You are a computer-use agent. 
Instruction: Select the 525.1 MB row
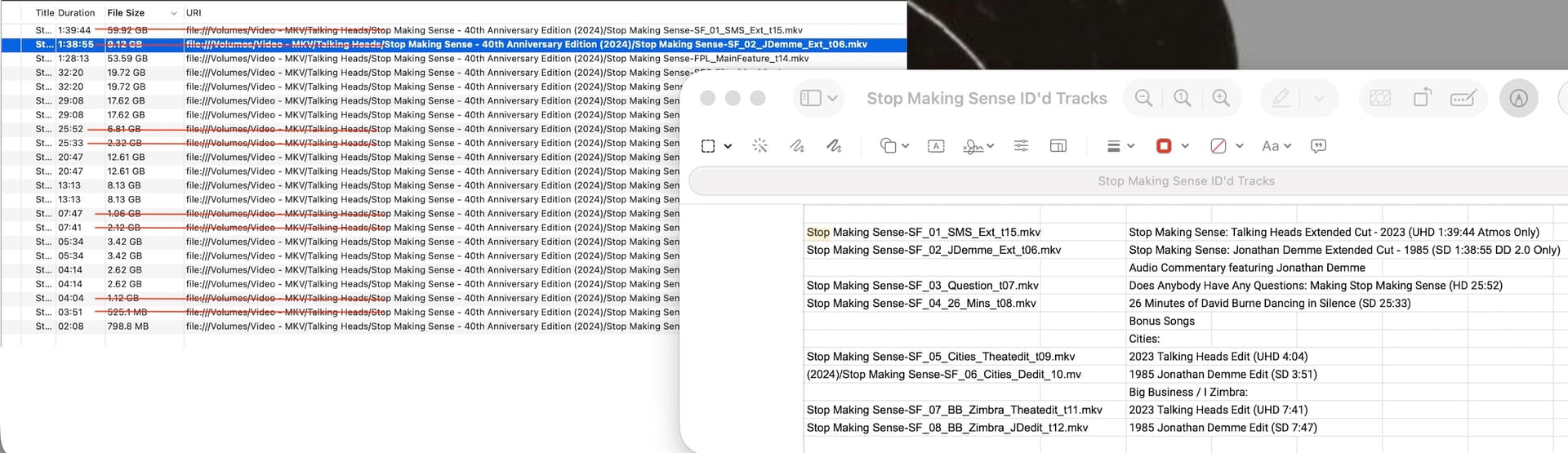[x=340, y=312]
